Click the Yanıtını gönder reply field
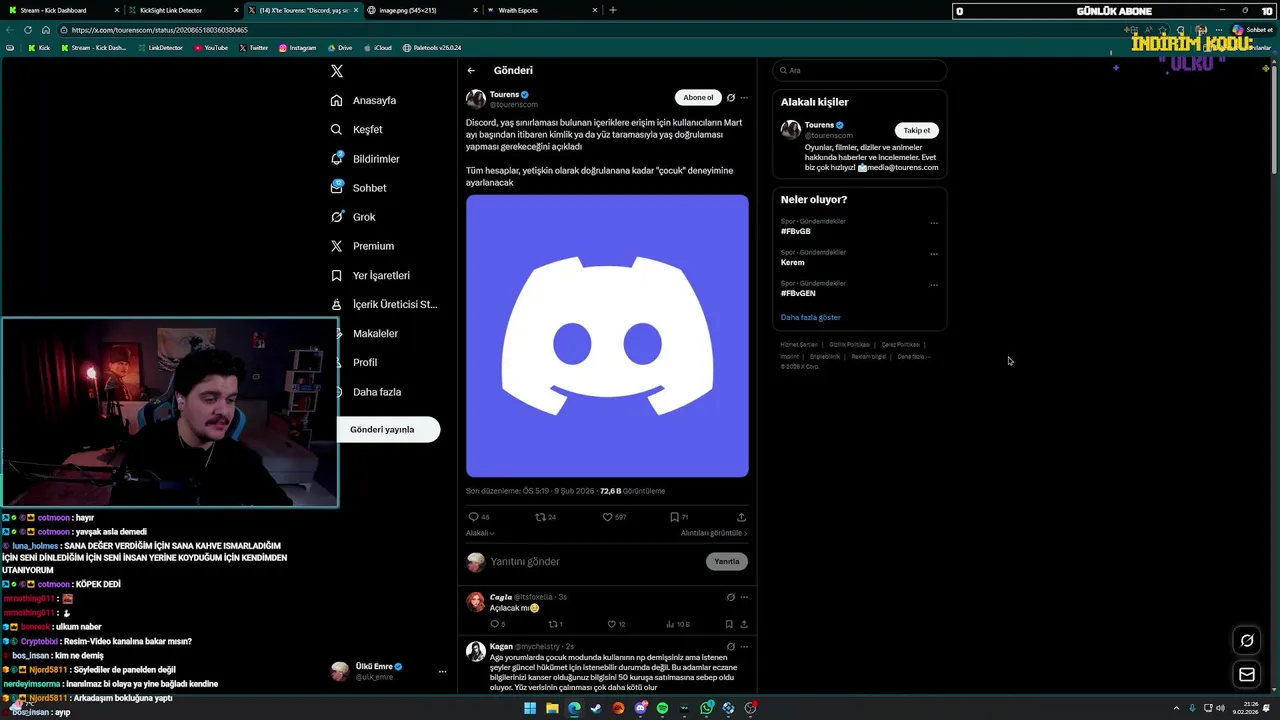This screenshot has height=720, width=1280. tap(595, 562)
